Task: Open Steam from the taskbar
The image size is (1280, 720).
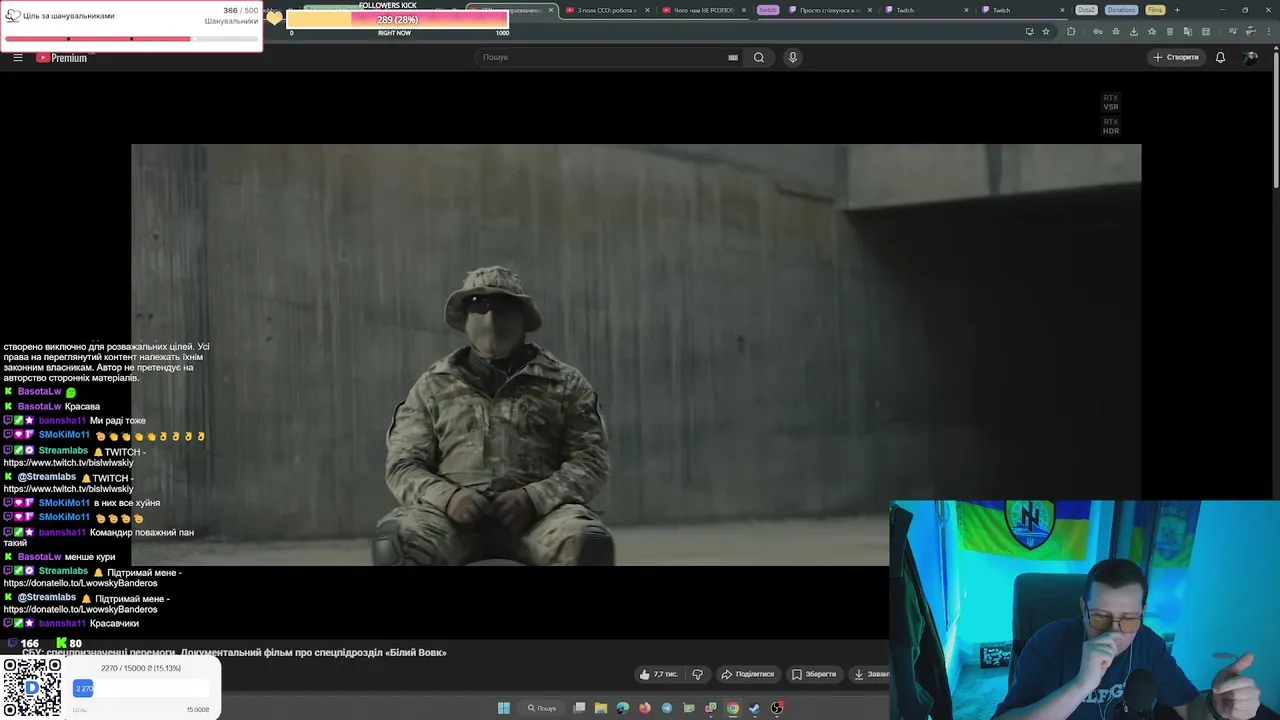Action: (x=755, y=708)
